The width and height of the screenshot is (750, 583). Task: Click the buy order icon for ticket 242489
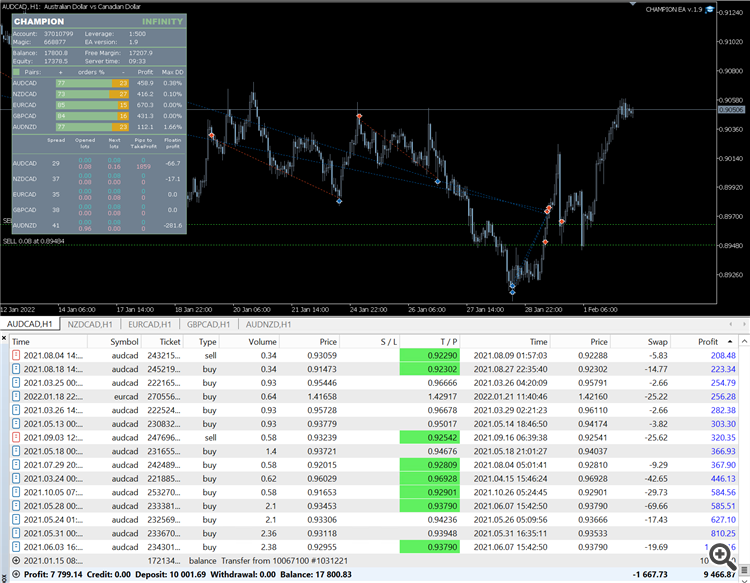pyautogui.click(x=16, y=465)
